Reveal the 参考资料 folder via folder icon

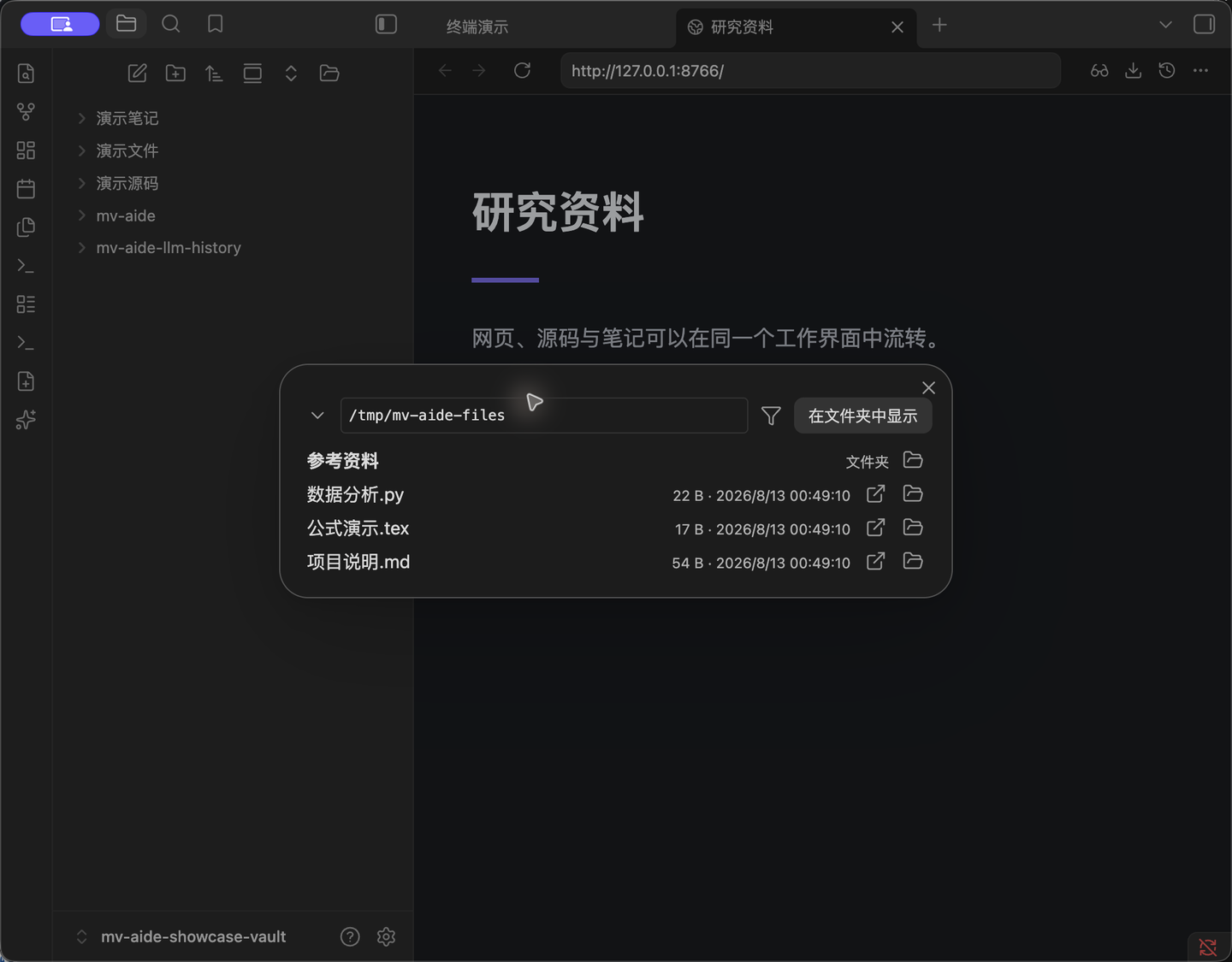(x=913, y=460)
